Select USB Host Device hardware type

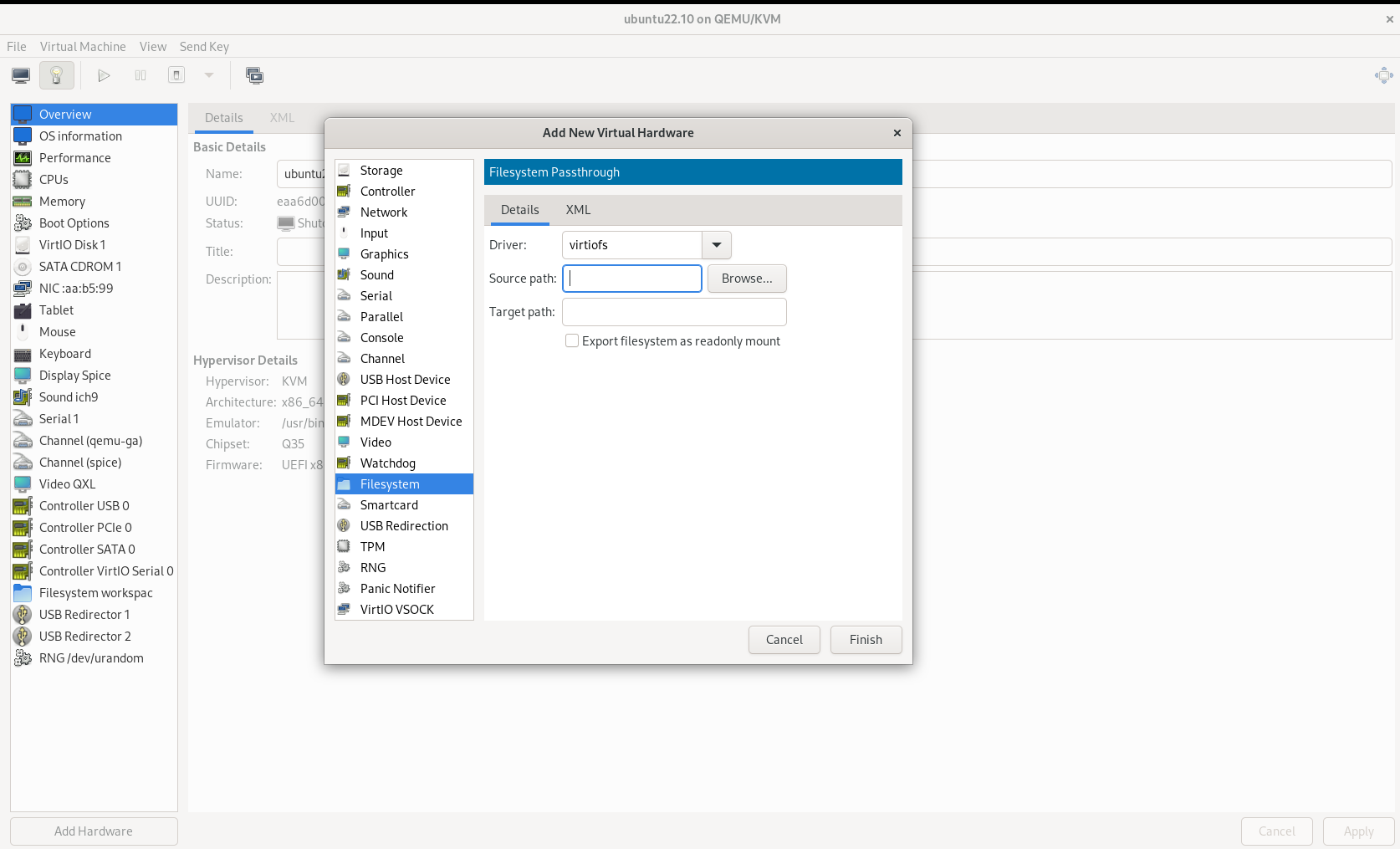point(404,380)
